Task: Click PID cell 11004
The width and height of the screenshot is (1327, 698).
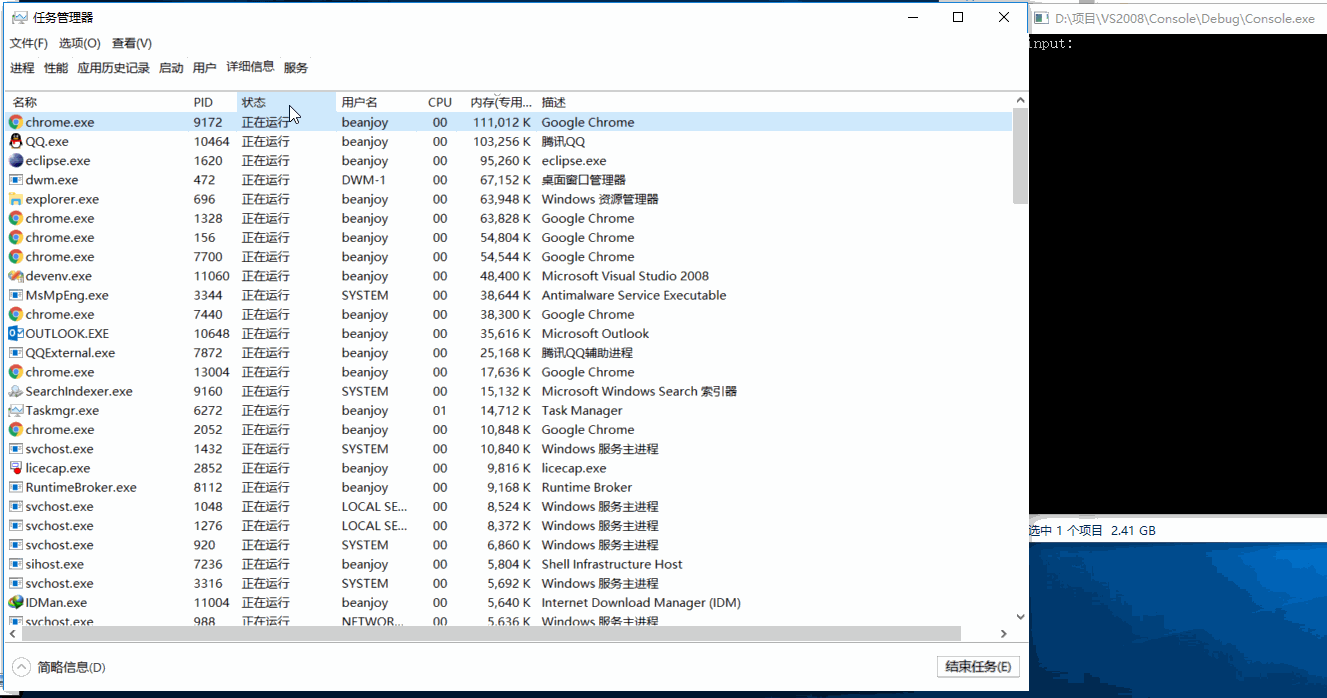Action: (x=212, y=603)
